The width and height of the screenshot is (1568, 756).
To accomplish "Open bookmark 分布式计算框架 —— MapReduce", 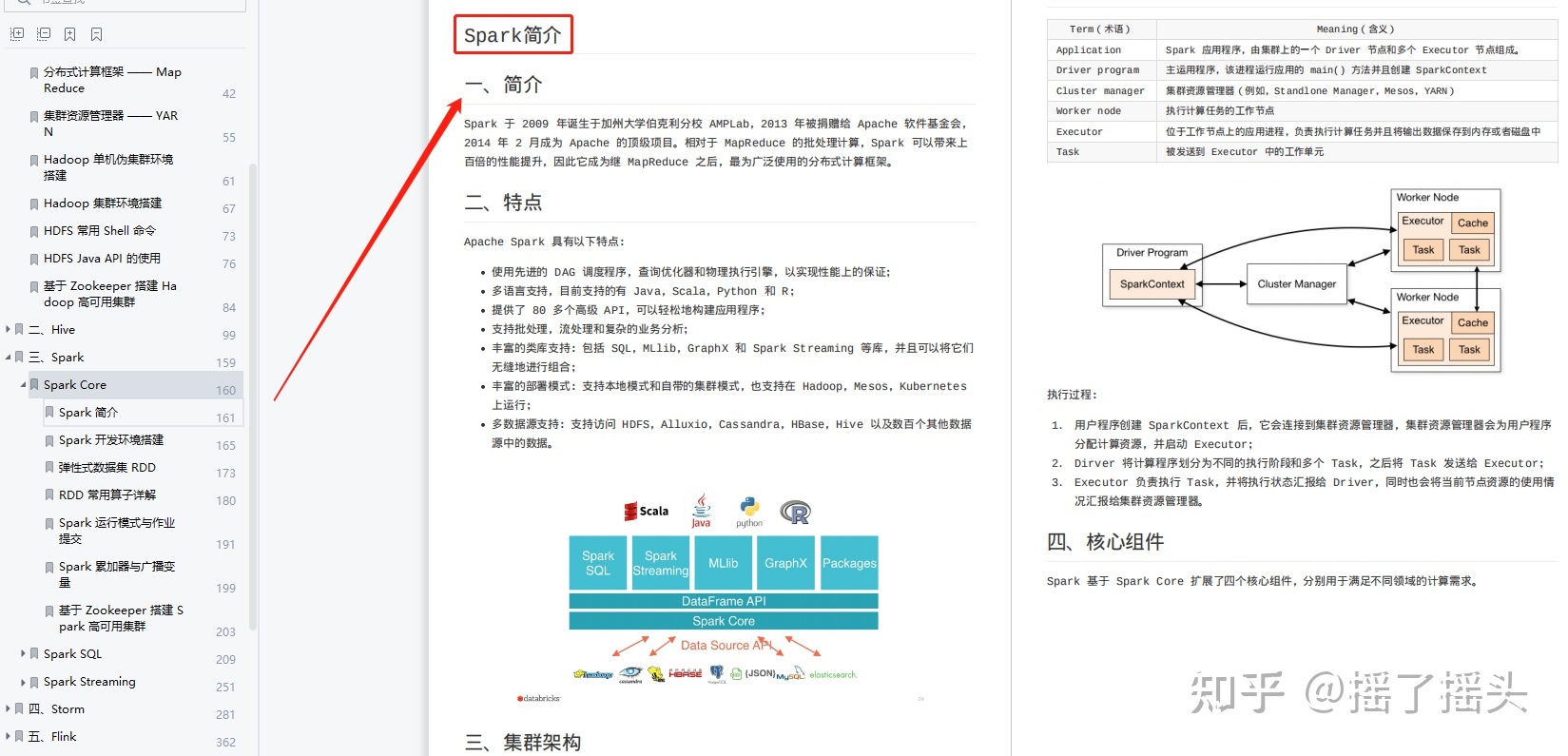I will [x=112, y=80].
